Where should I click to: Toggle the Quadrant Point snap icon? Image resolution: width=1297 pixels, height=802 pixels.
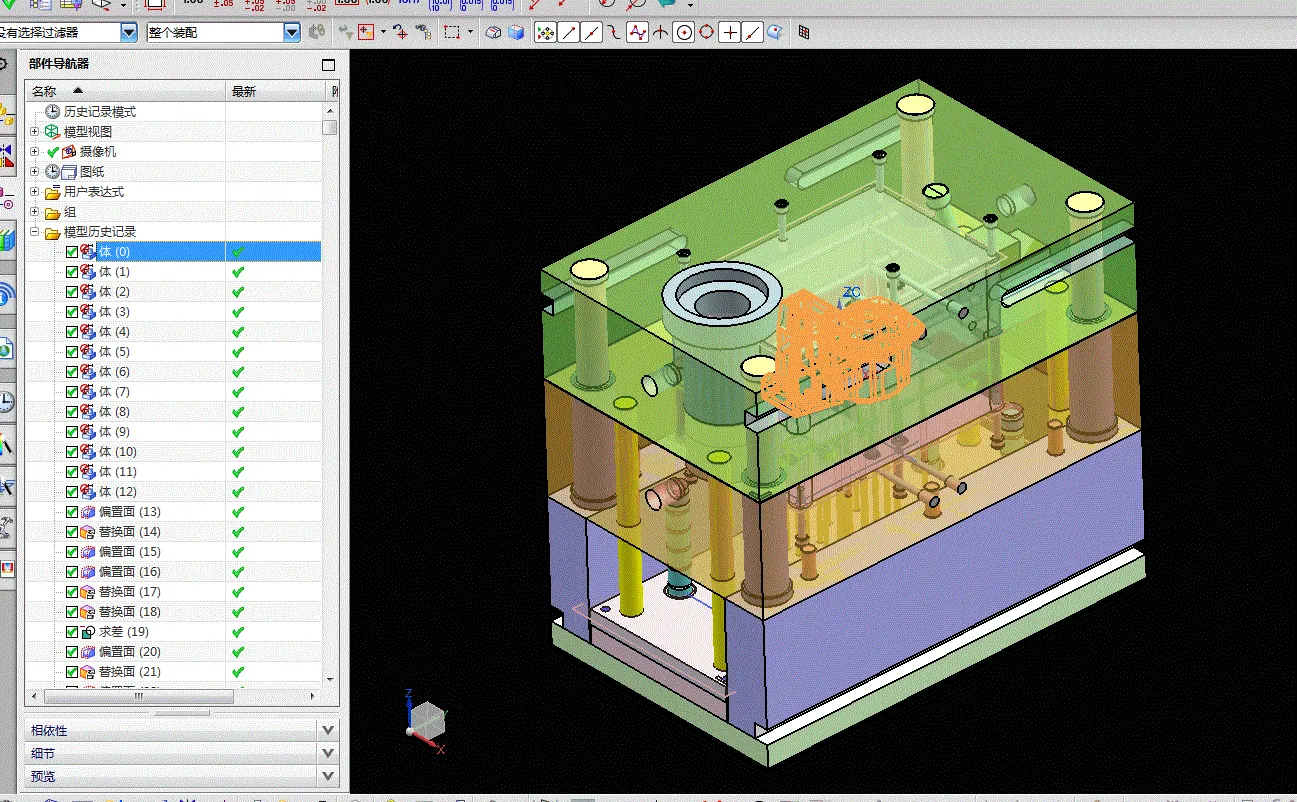[x=707, y=33]
